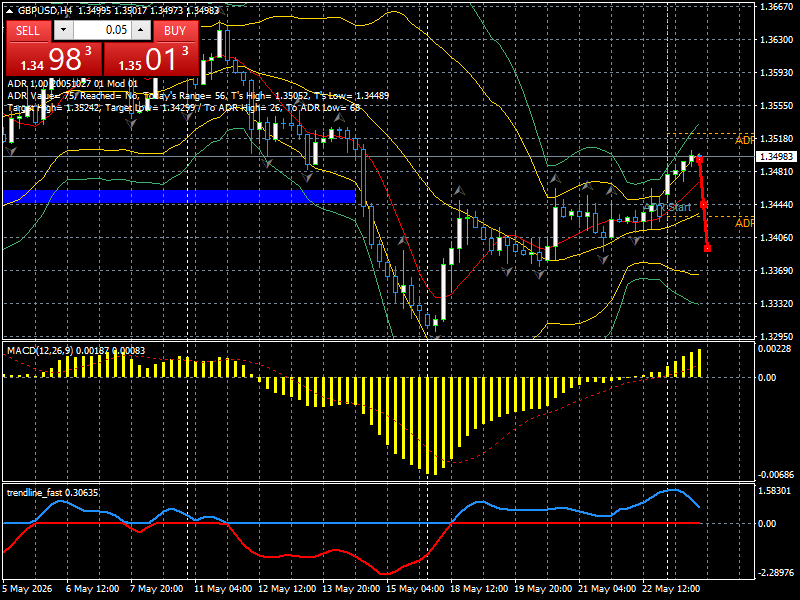Click the sell price 1.34 98 panel
The image size is (800, 600).
54,59
